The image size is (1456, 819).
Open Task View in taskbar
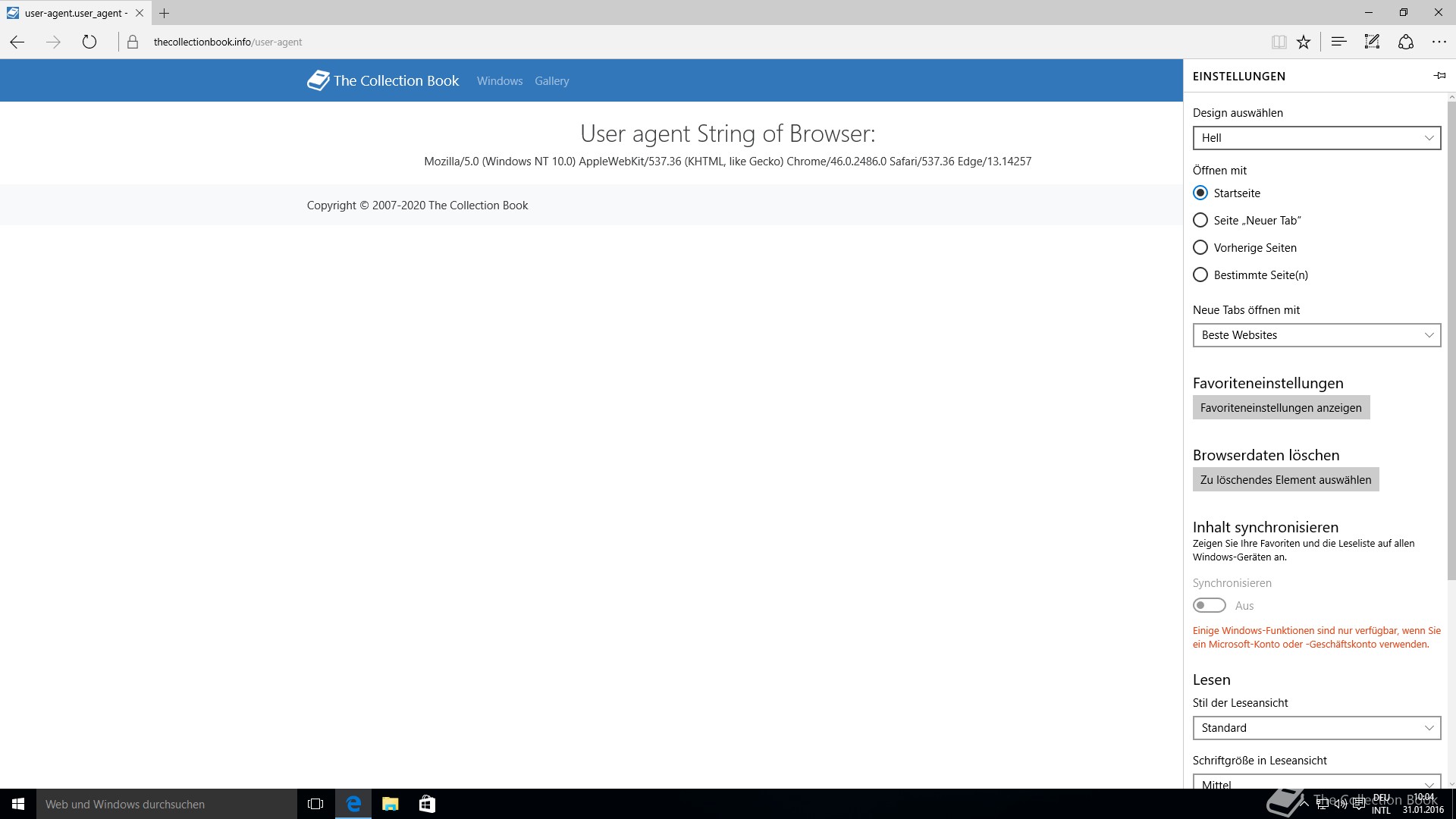coord(315,804)
